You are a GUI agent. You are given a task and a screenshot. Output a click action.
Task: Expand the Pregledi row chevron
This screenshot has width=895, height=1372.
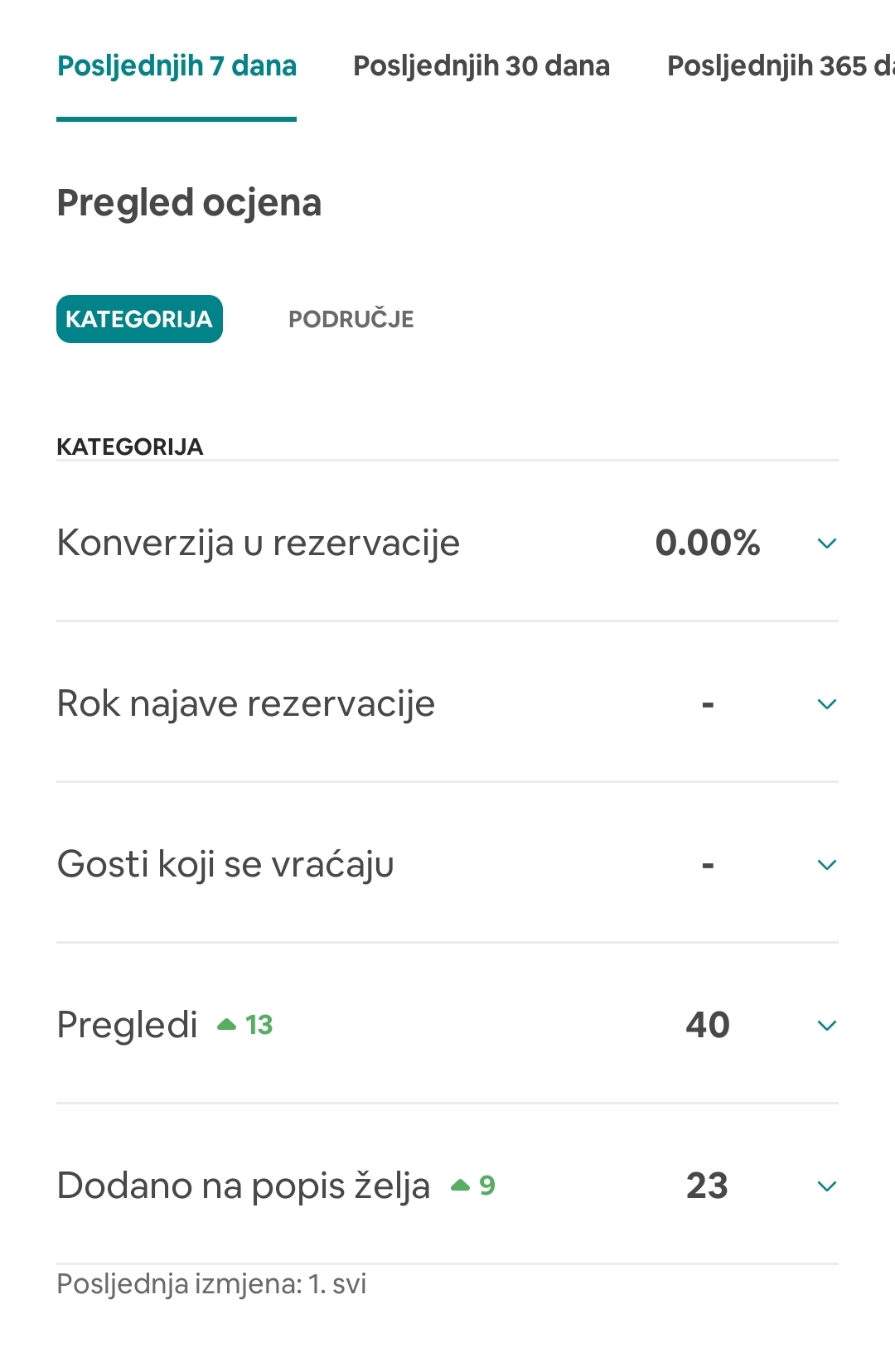point(827,1026)
